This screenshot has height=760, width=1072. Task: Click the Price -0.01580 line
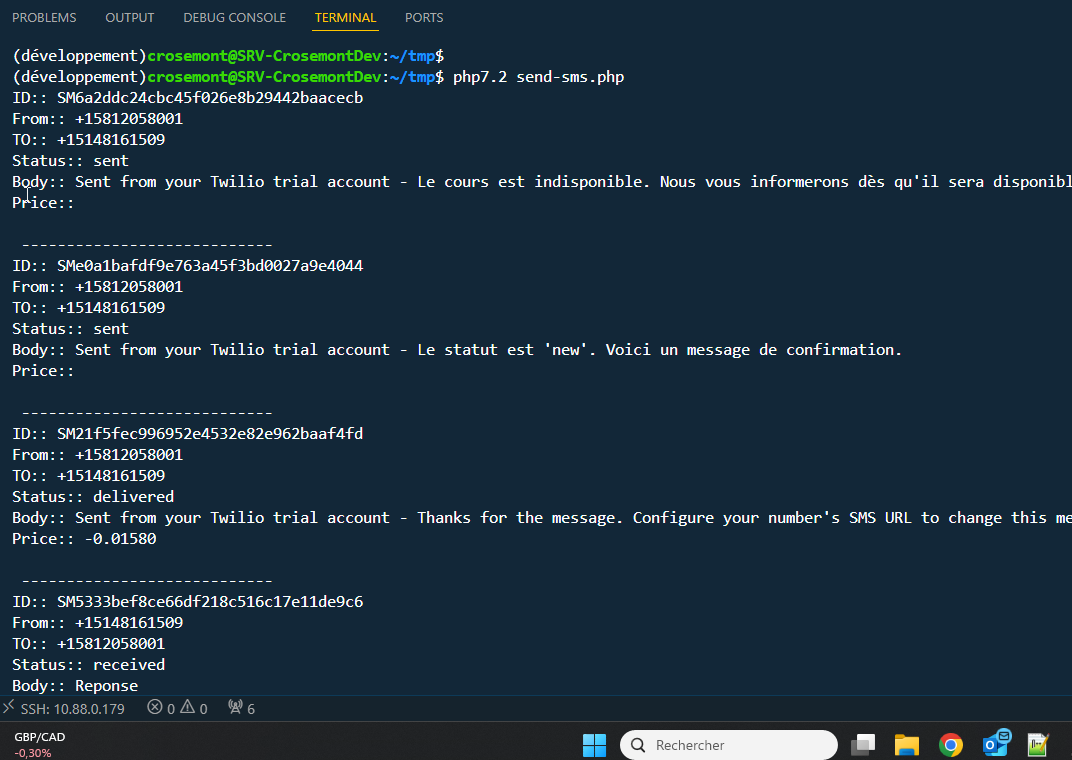(x=84, y=539)
